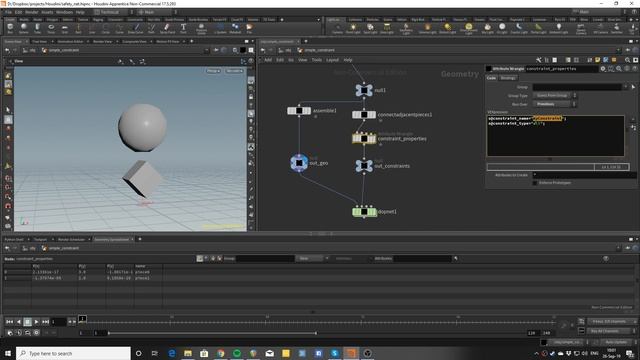Jump to first frame
This screenshot has height=360, width=640.
9,322
